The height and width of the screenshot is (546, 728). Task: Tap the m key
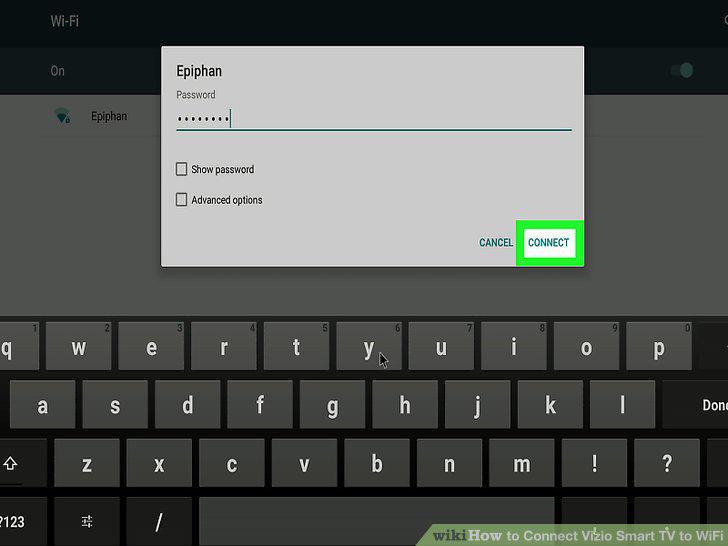coord(522,463)
